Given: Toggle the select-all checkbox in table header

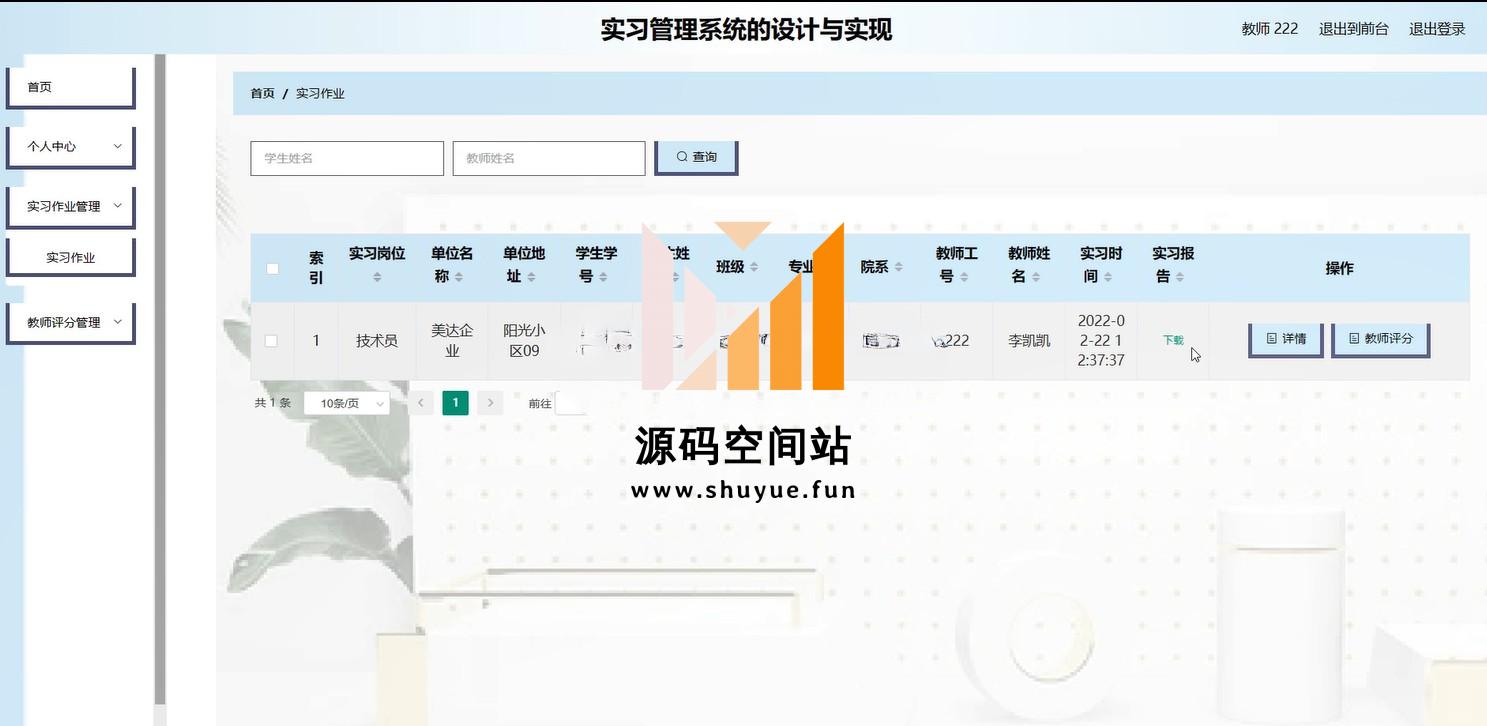Looking at the screenshot, I should coord(272,268).
